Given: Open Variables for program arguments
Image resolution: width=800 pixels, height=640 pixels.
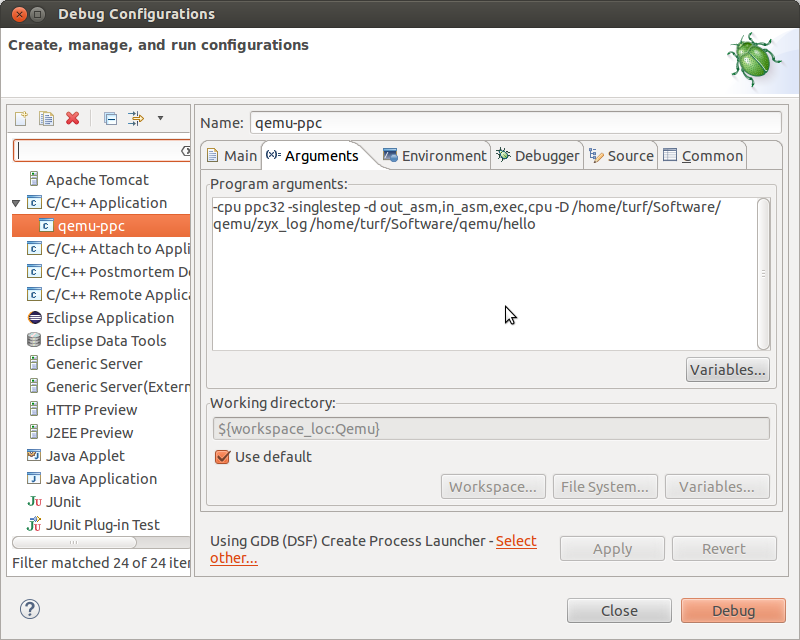Looking at the screenshot, I should (x=728, y=370).
